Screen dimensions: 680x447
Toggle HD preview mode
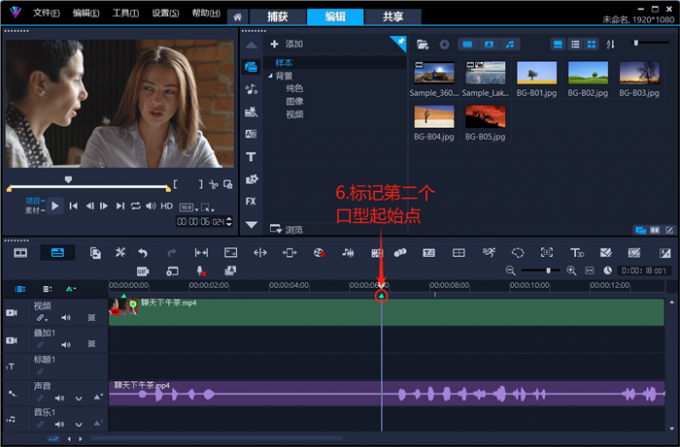click(x=167, y=206)
